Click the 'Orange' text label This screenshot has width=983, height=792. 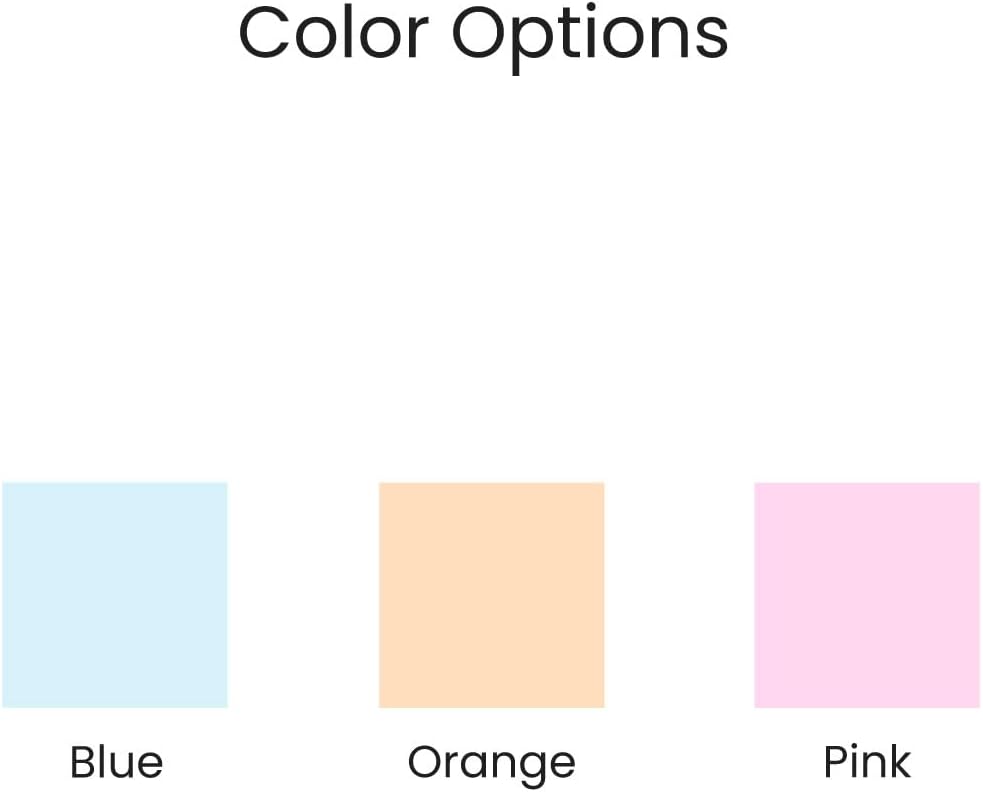[491, 762]
